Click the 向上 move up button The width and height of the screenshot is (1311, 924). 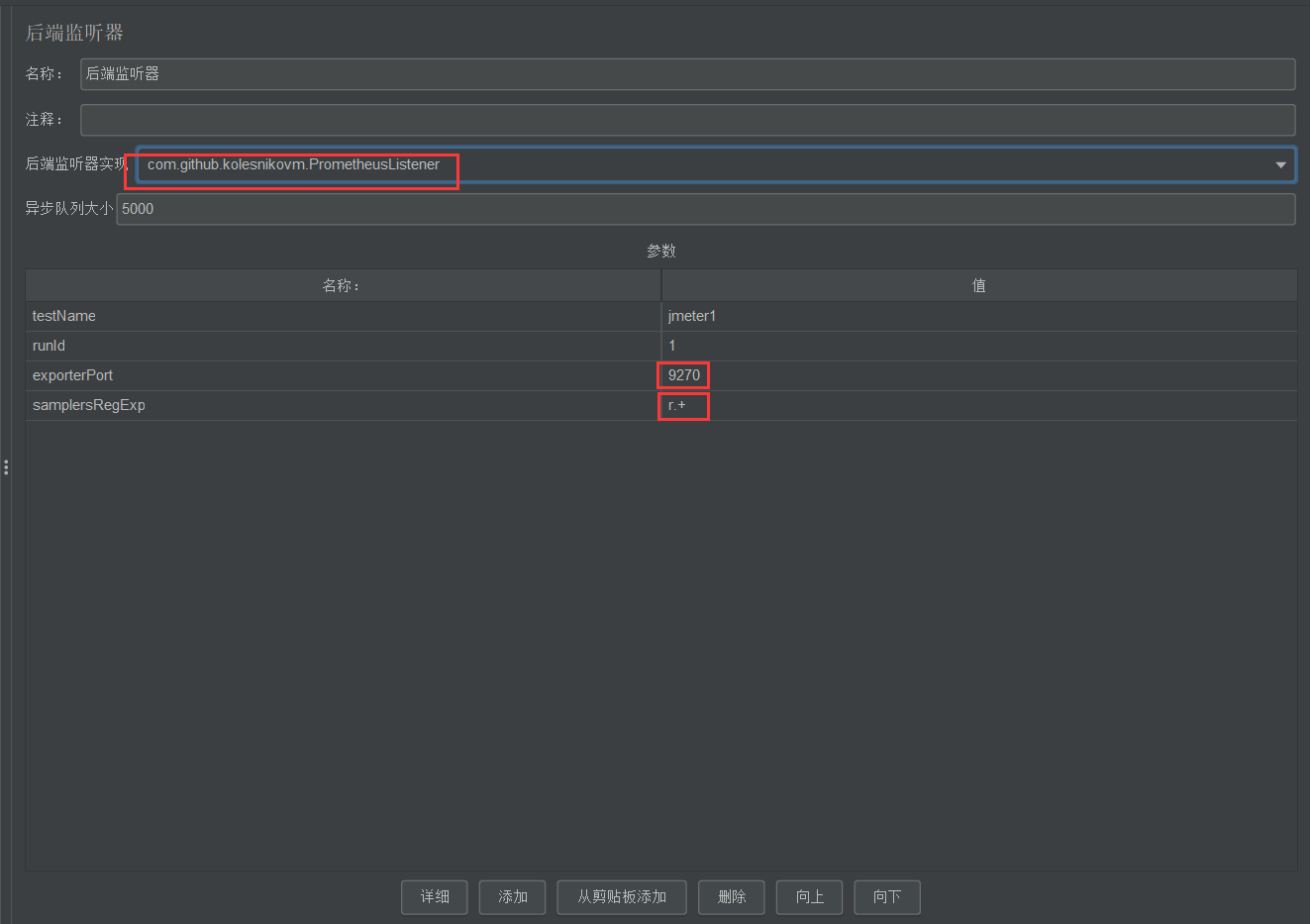click(x=809, y=897)
